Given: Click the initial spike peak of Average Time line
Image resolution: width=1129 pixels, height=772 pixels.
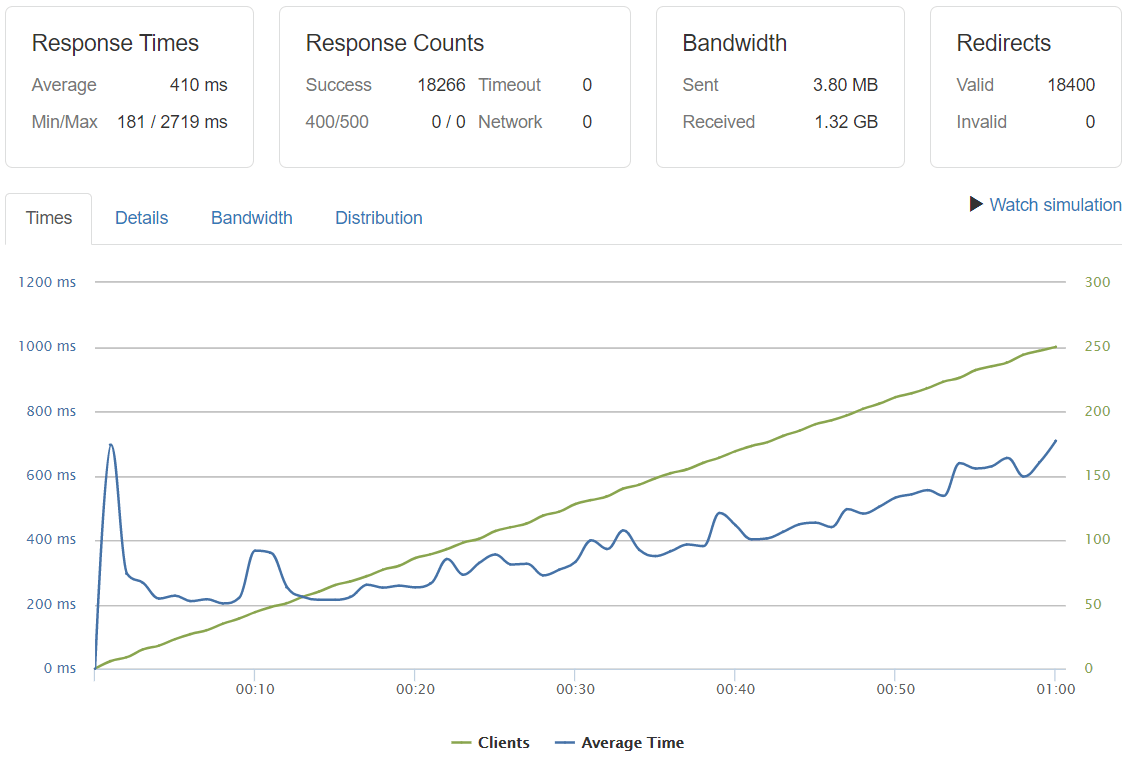Looking at the screenshot, I should (x=110, y=445).
